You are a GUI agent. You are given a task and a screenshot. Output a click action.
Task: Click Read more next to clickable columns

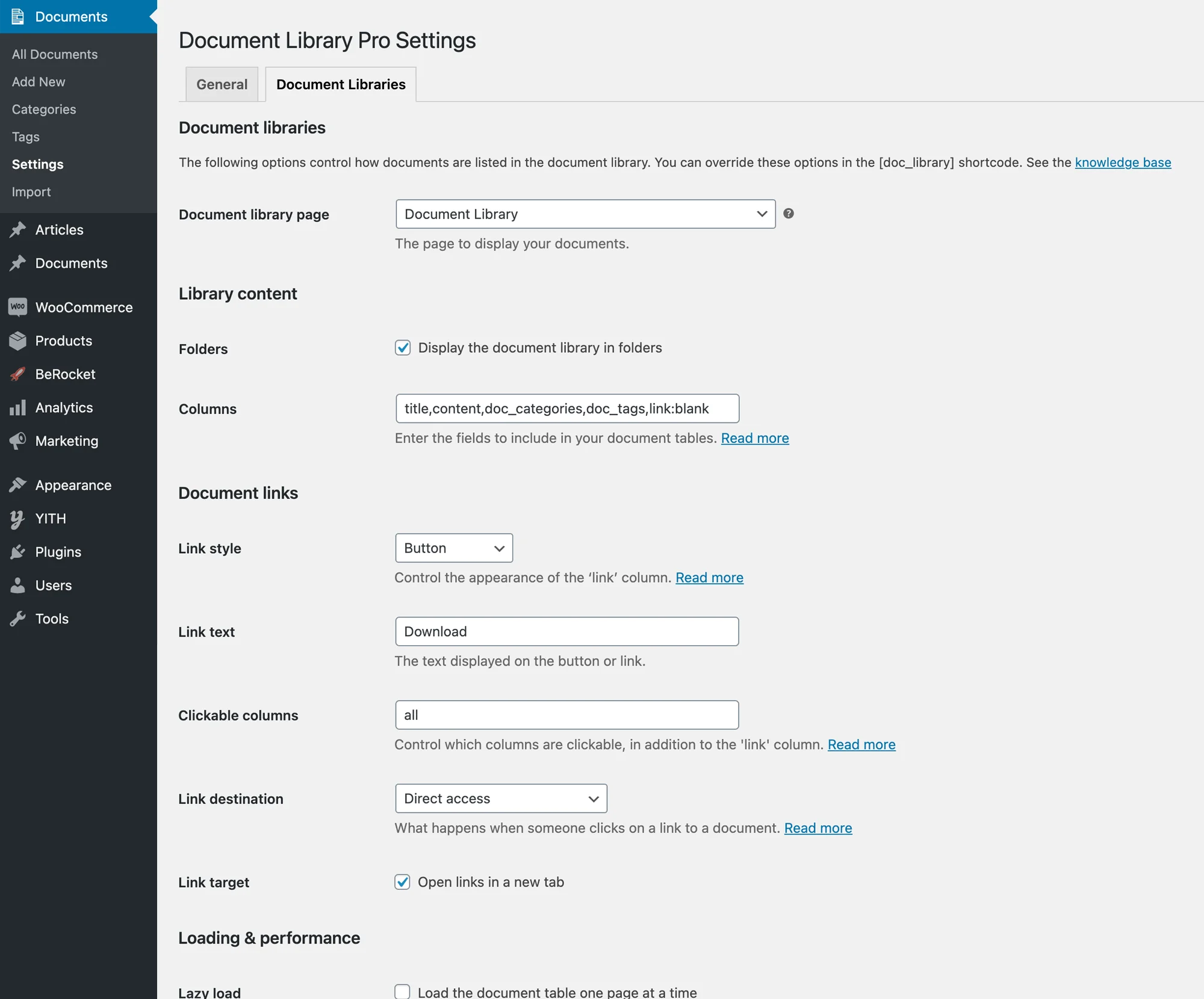point(861,744)
